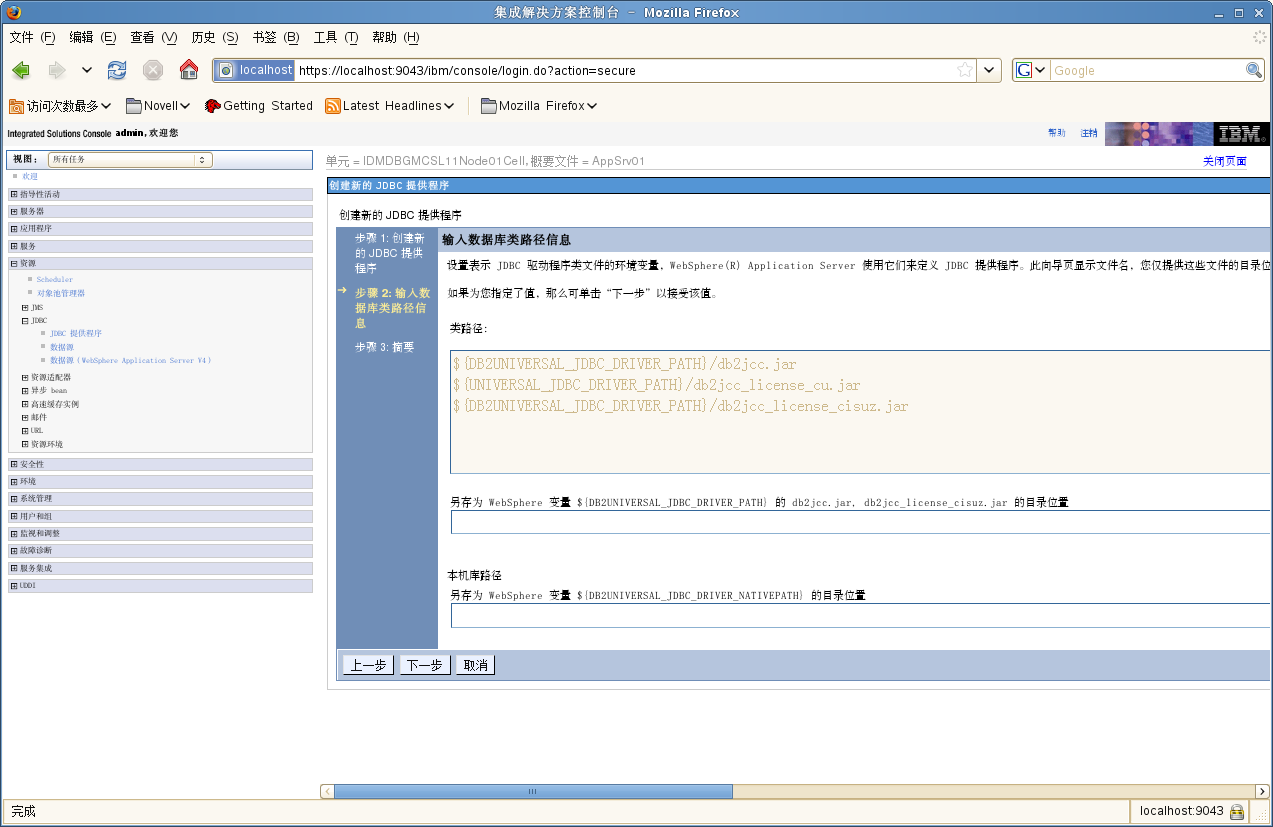Click the Stop loading icon
The image size is (1273, 827).
[x=153, y=70]
